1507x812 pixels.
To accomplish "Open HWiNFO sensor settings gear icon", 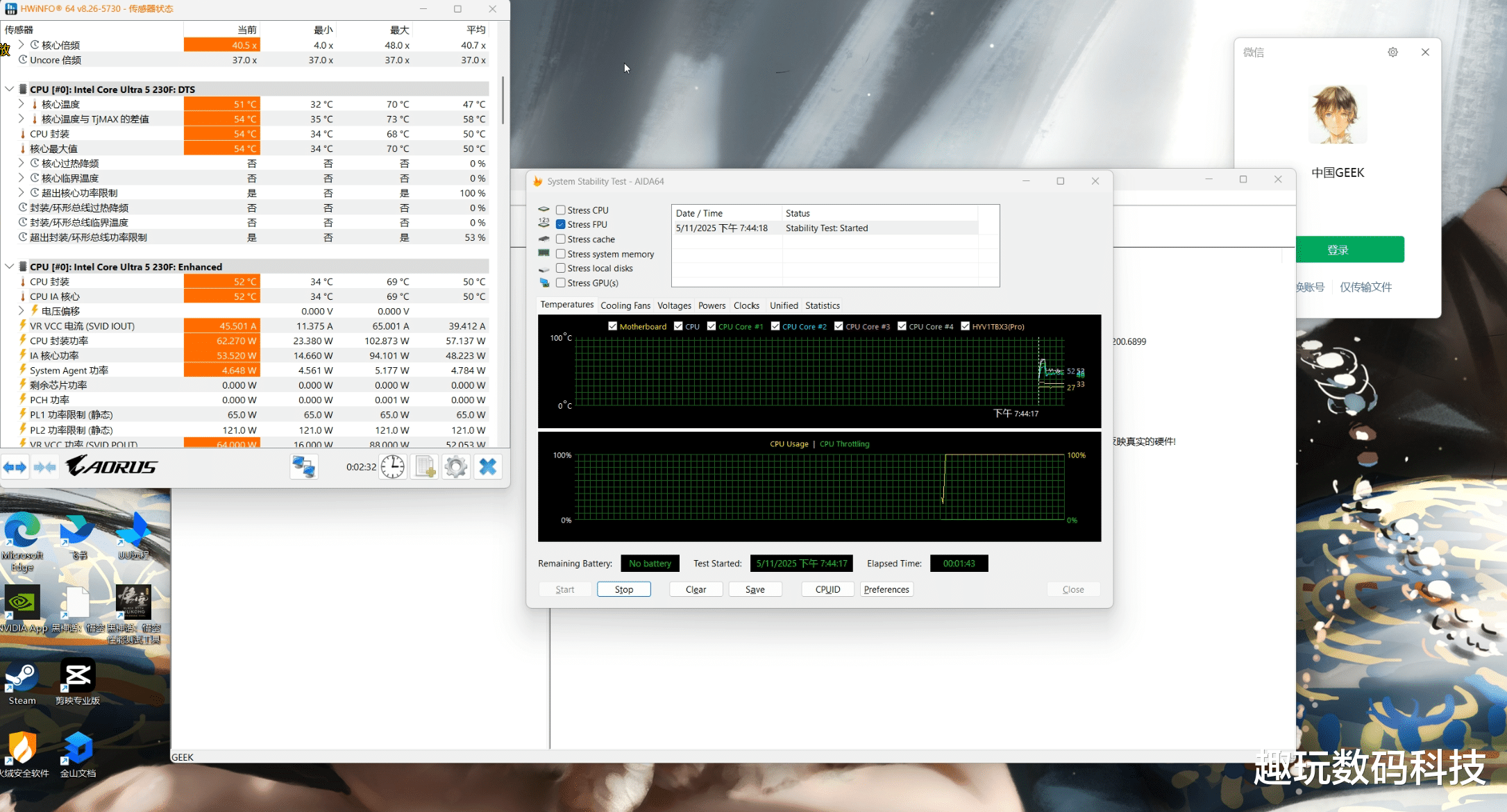I will pyautogui.click(x=456, y=467).
